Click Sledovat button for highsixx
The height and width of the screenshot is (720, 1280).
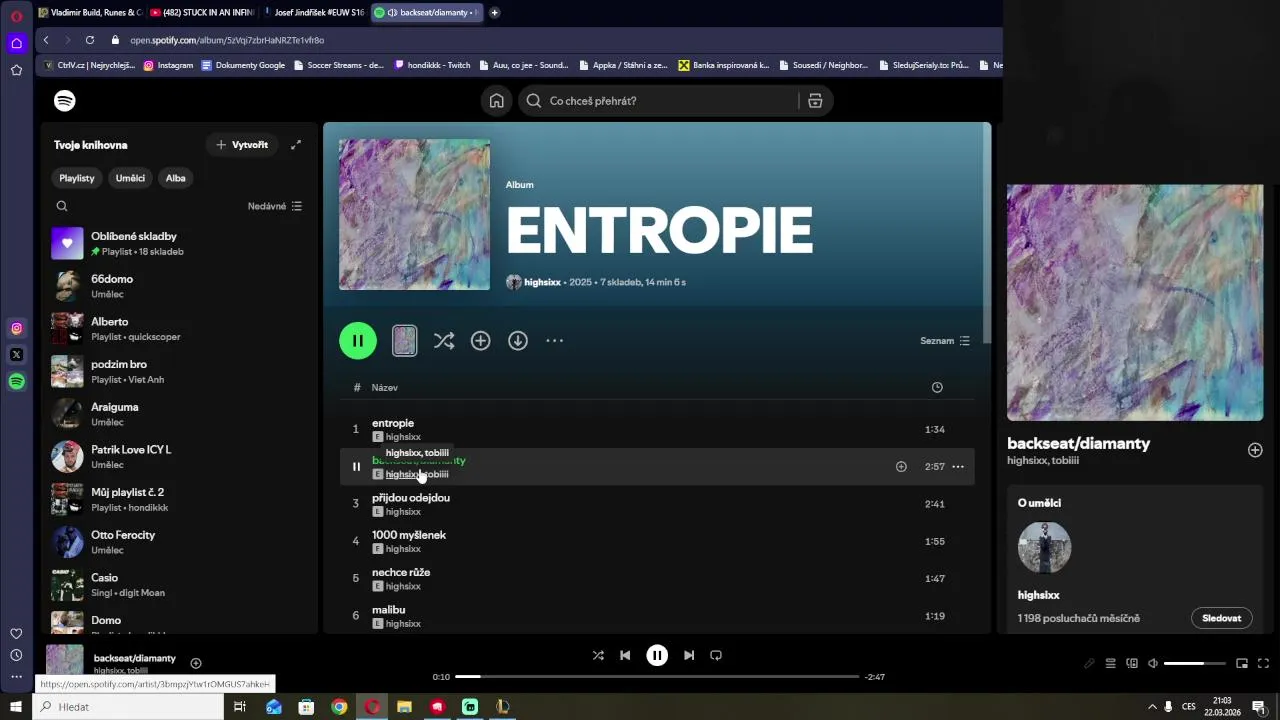pyautogui.click(x=1221, y=618)
